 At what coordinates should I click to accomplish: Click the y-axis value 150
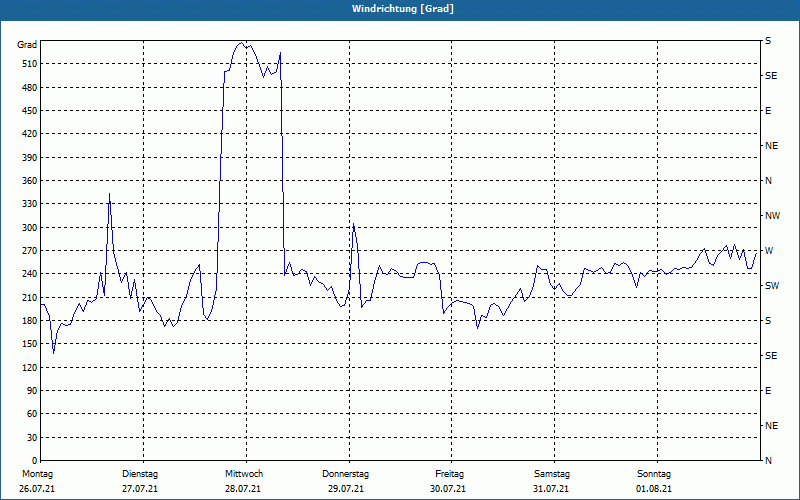point(30,343)
